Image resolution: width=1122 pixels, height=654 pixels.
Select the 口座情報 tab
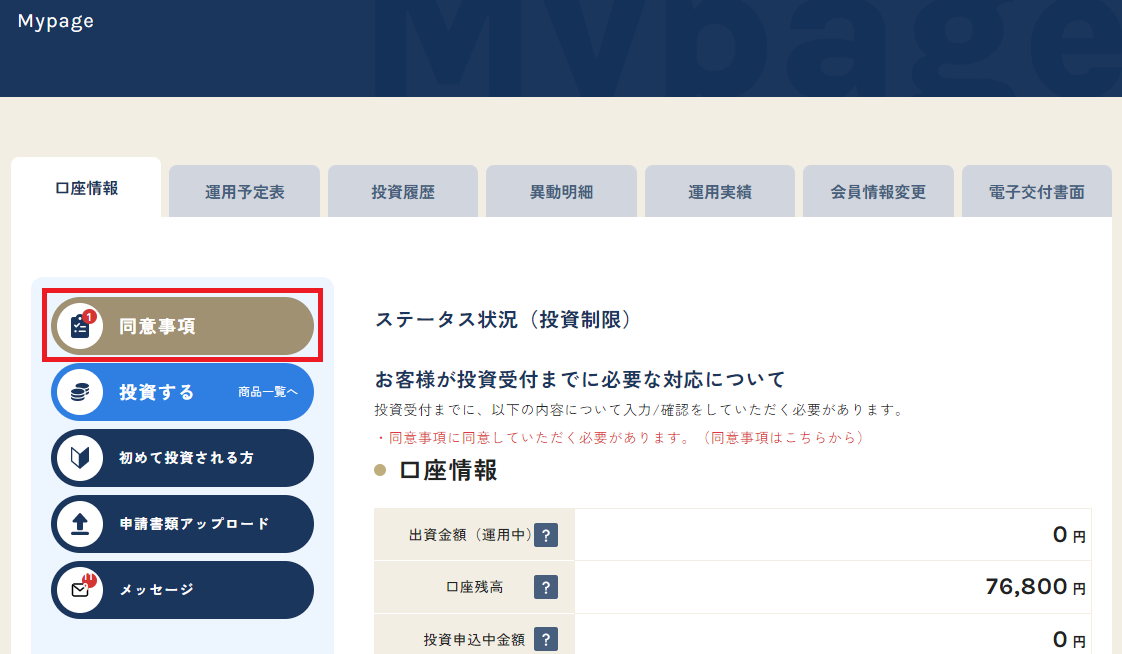(86, 188)
